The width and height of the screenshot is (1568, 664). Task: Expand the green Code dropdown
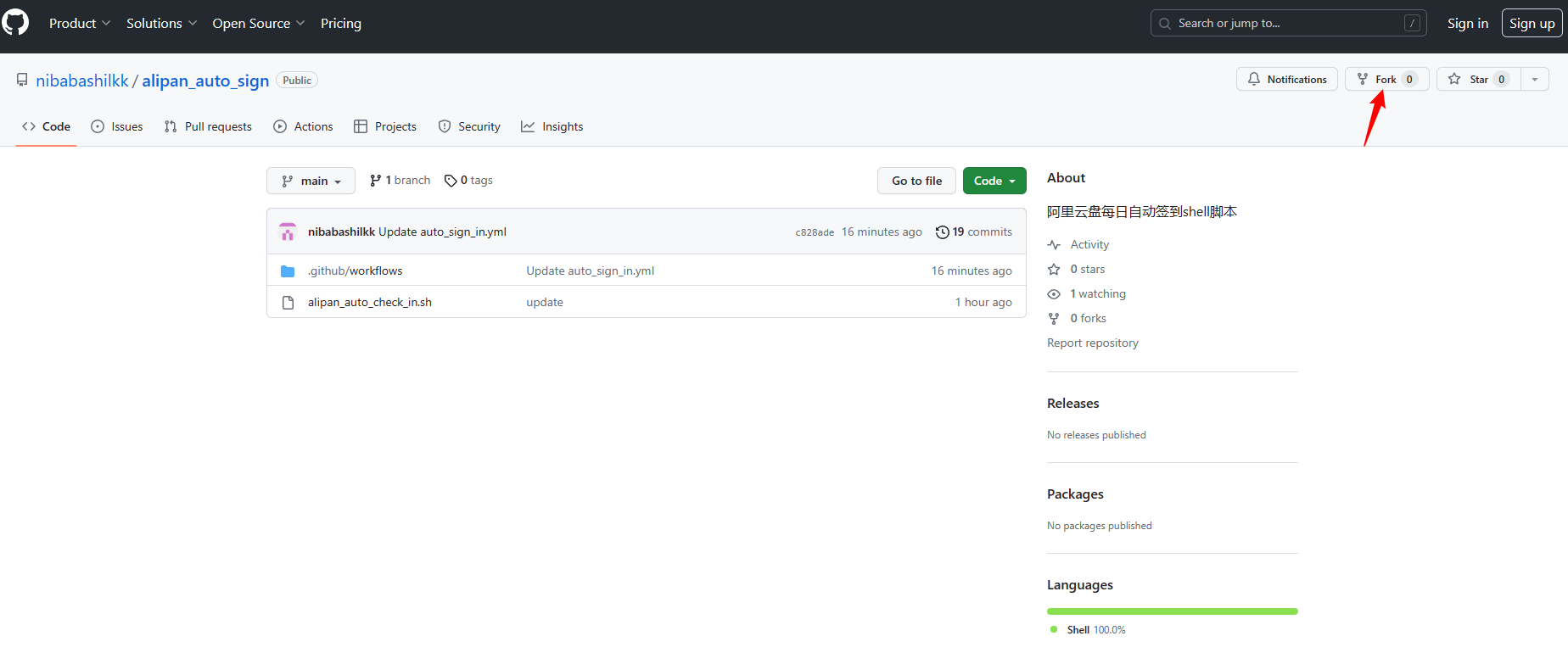point(994,181)
